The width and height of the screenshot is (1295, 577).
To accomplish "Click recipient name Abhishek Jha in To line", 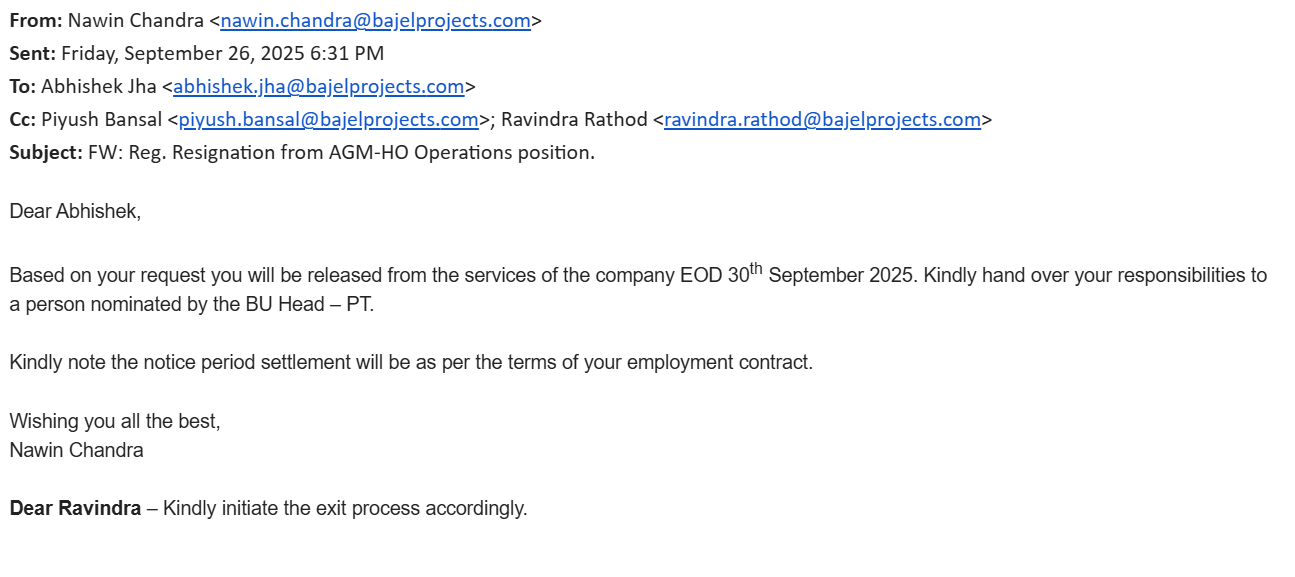I will (x=99, y=86).
